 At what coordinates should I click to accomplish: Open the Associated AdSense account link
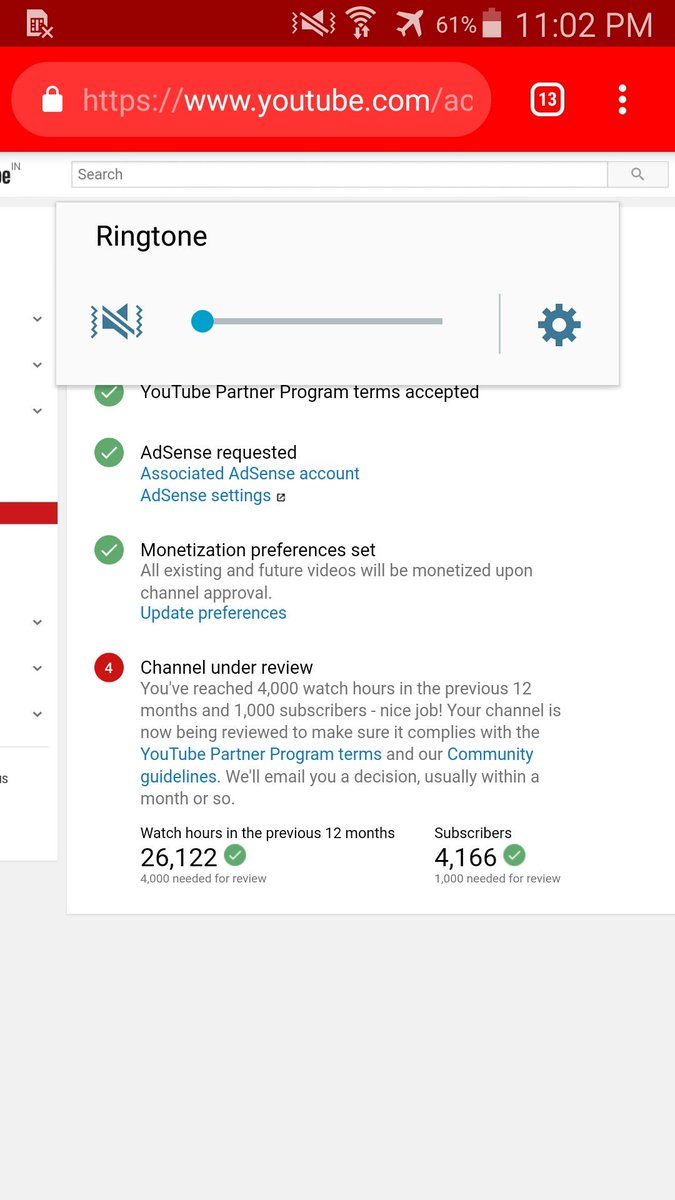250,473
